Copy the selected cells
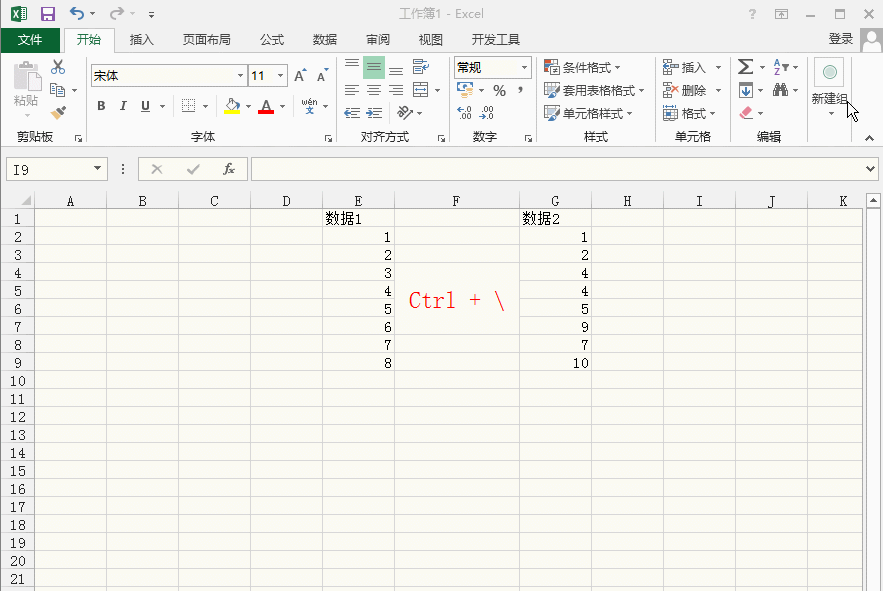The height and width of the screenshot is (591, 883). [x=57, y=90]
